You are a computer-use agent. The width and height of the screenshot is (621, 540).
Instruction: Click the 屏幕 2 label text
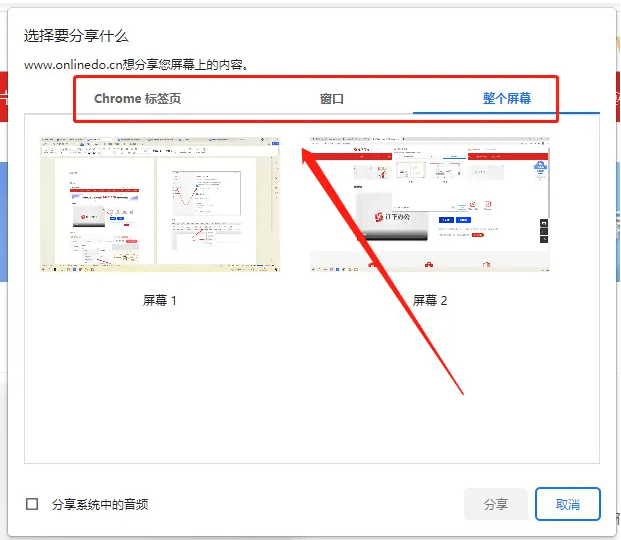pyautogui.click(x=430, y=300)
